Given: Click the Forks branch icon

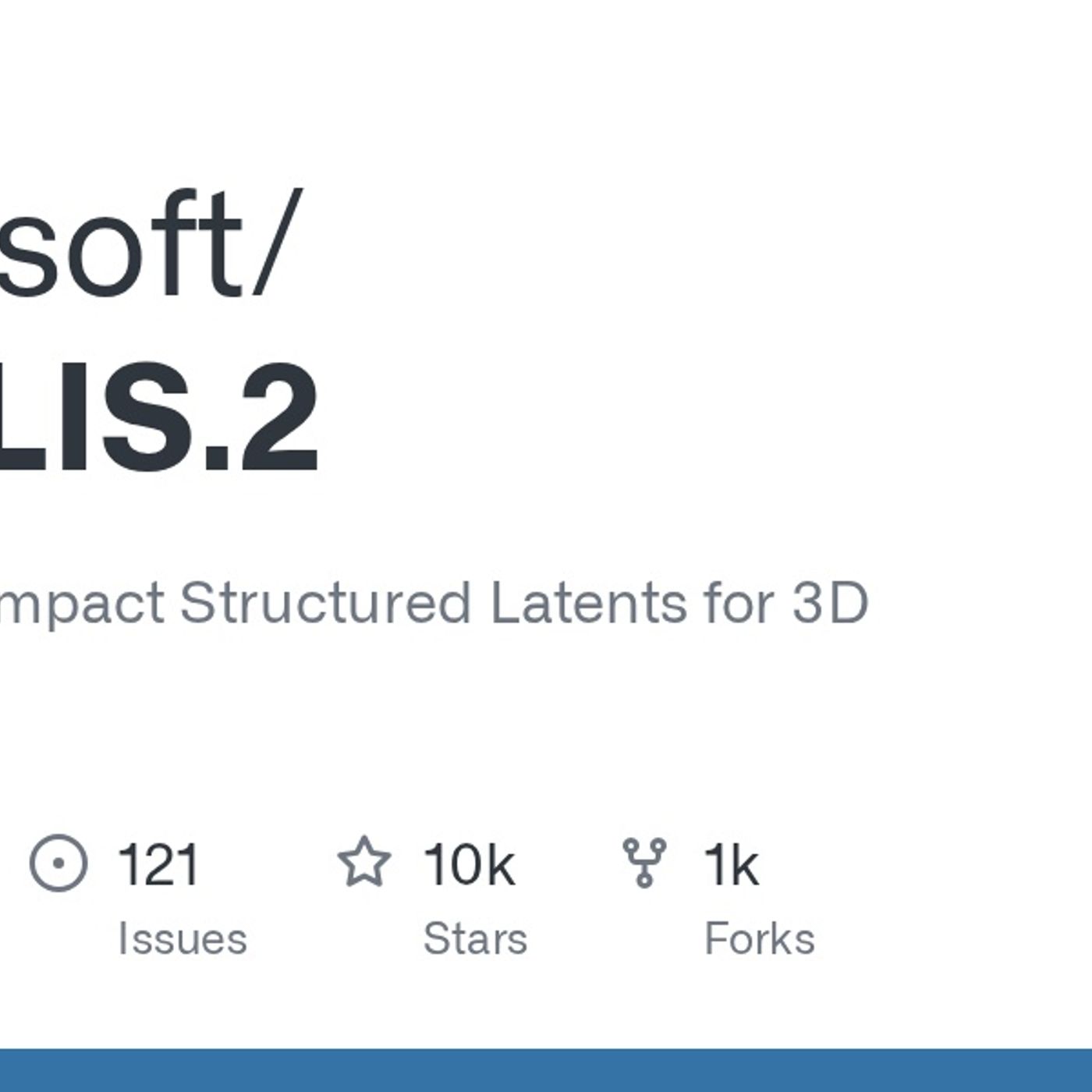Looking at the screenshot, I should [644, 863].
